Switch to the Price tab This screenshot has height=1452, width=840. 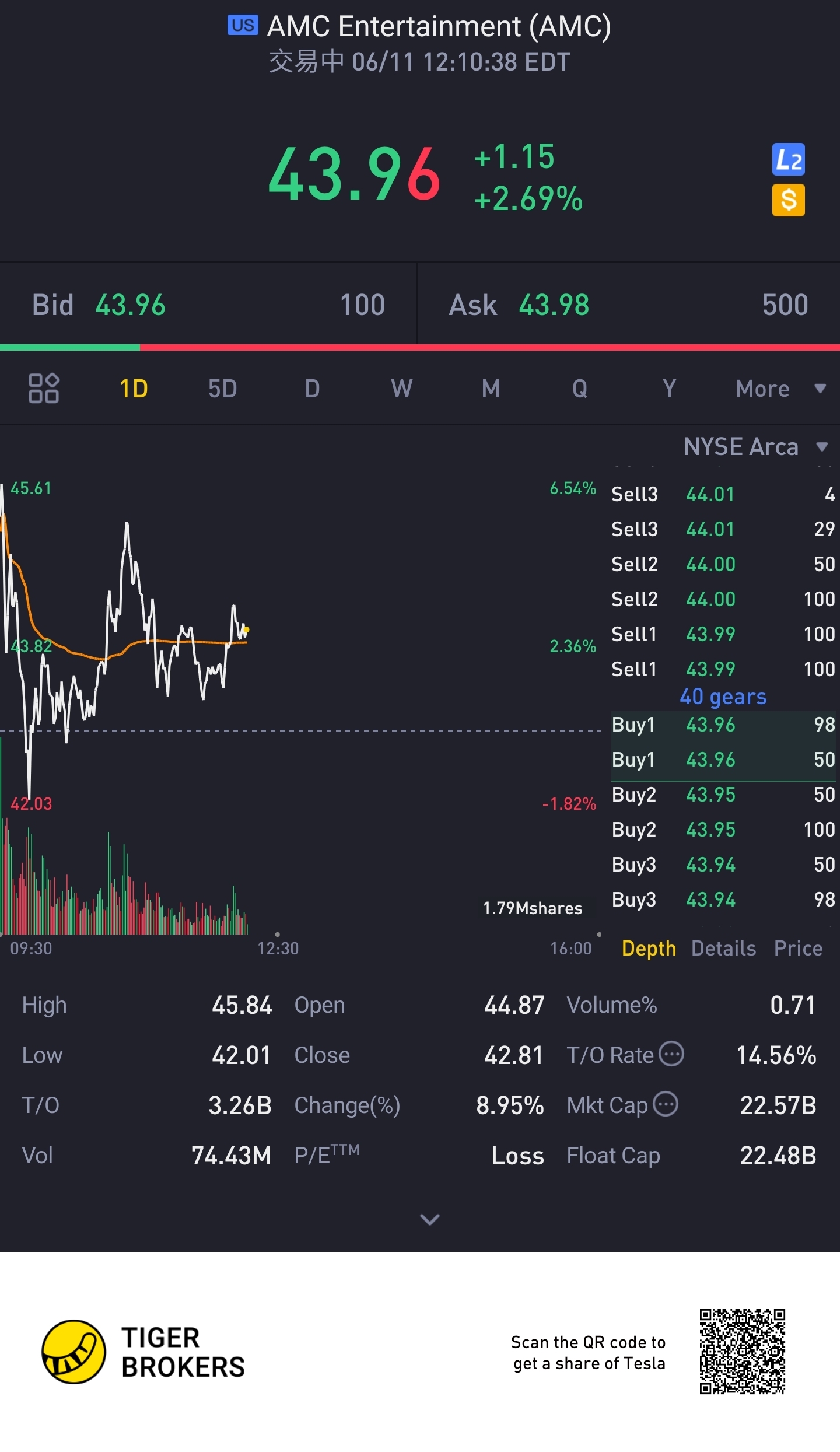[798, 949]
